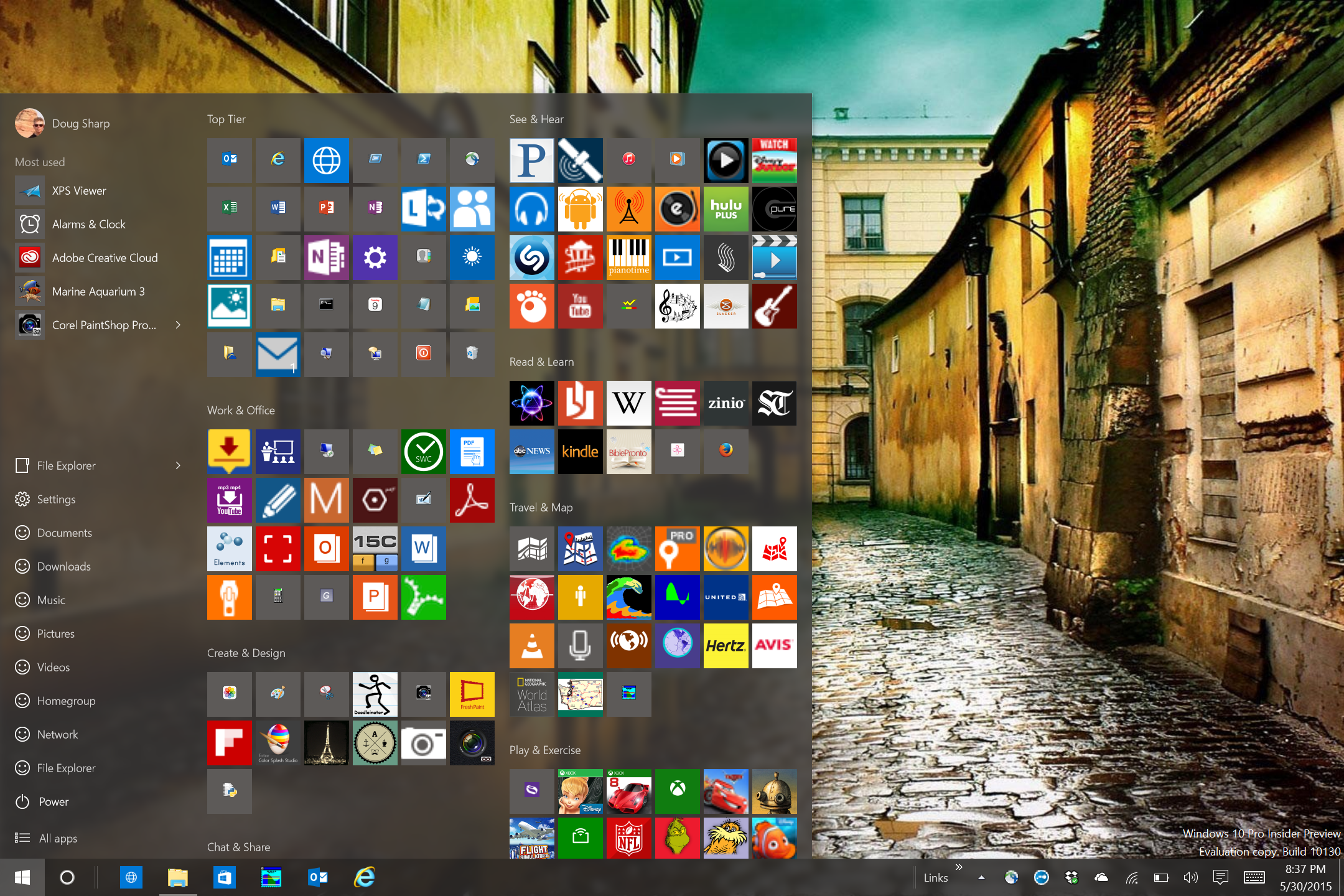Open the OneDrive cloud tray icon
The image size is (1344, 896).
[1101, 877]
